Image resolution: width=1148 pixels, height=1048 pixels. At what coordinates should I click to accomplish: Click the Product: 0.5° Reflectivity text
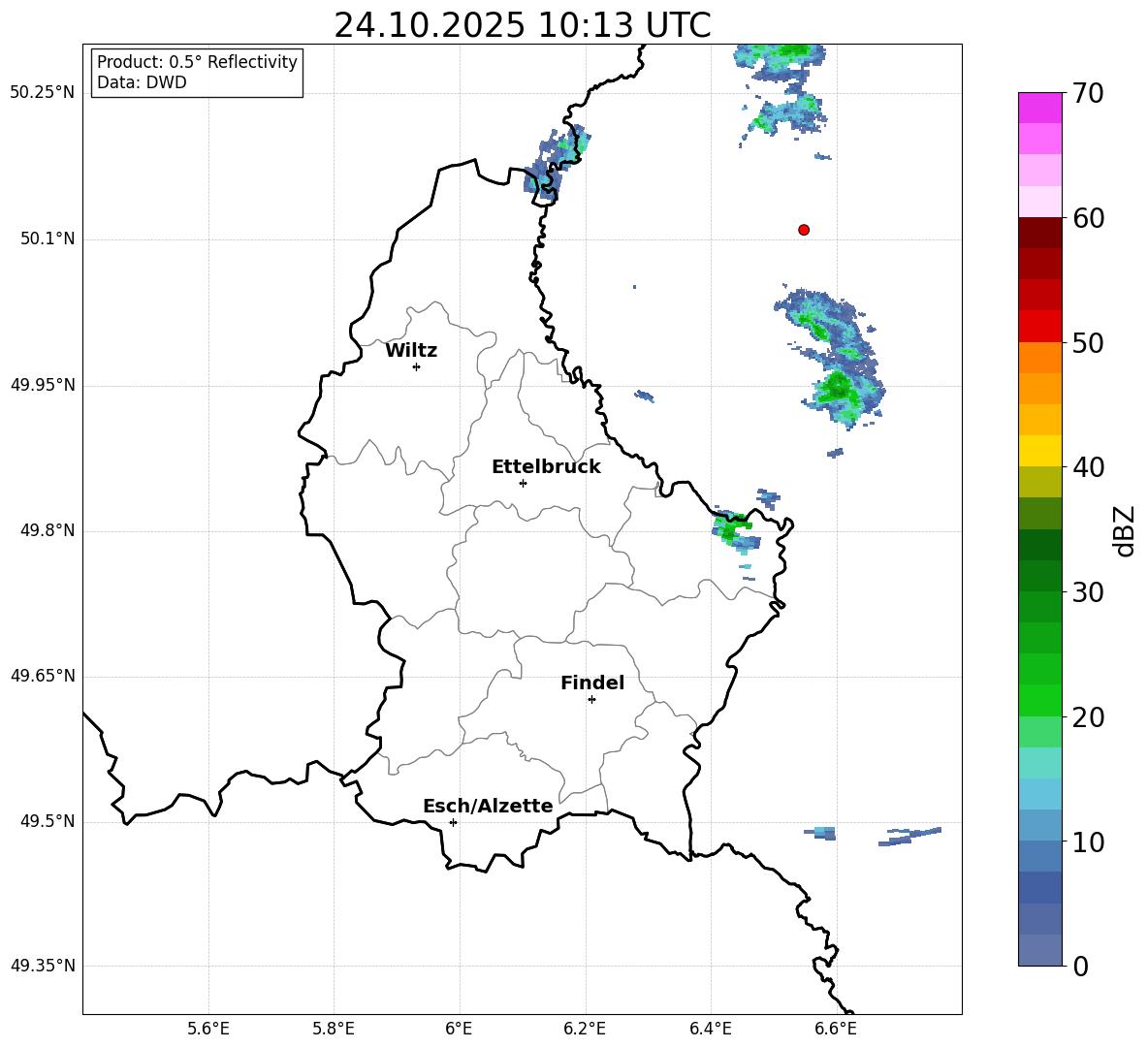197,61
